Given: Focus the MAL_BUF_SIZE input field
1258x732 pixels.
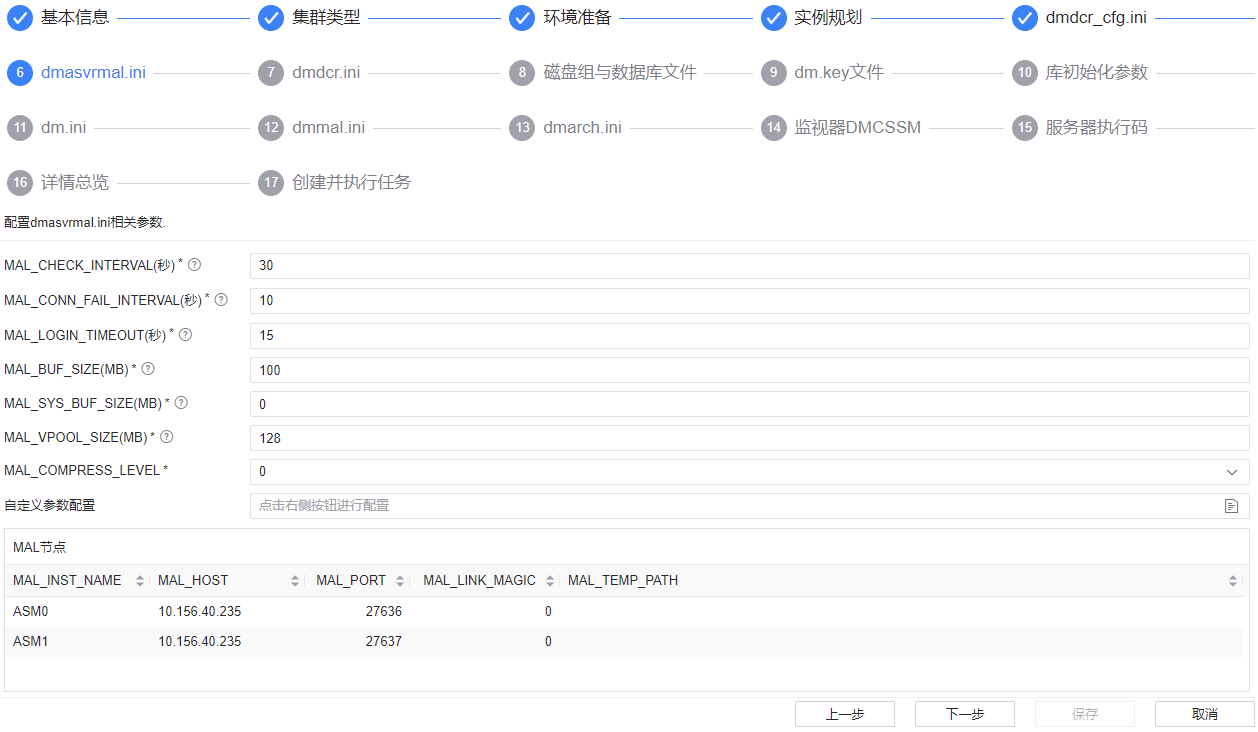Looking at the screenshot, I should coord(749,370).
